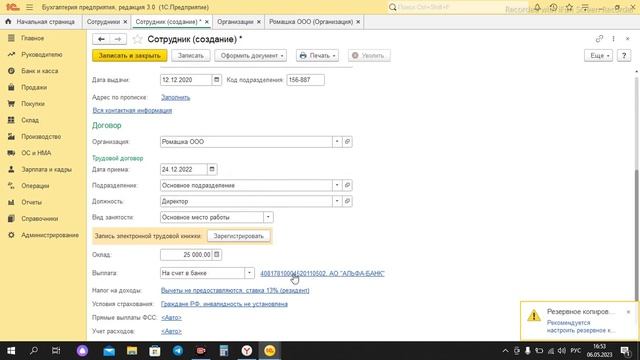Open Руководителю section in sidebar
Image resolution: width=640 pixels, height=360 pixels.
coord(42,54)
